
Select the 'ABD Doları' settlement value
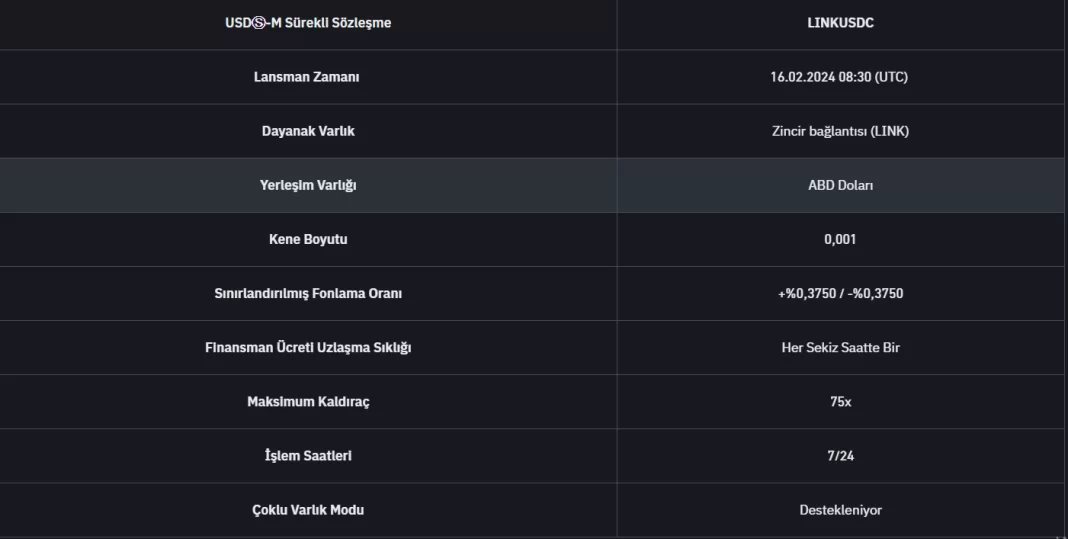click(x=840, y=185)
